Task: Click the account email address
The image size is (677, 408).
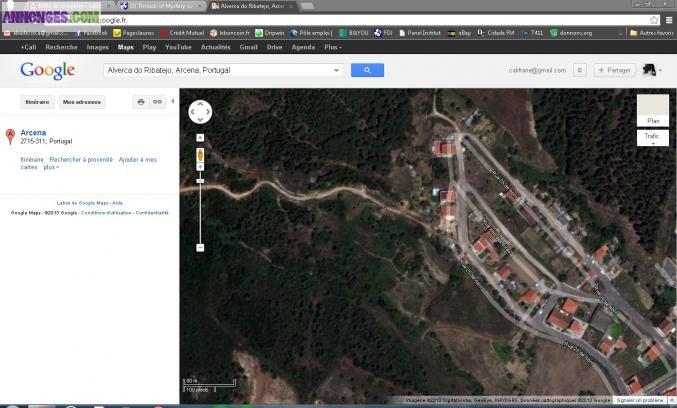Action: (537, 70)
